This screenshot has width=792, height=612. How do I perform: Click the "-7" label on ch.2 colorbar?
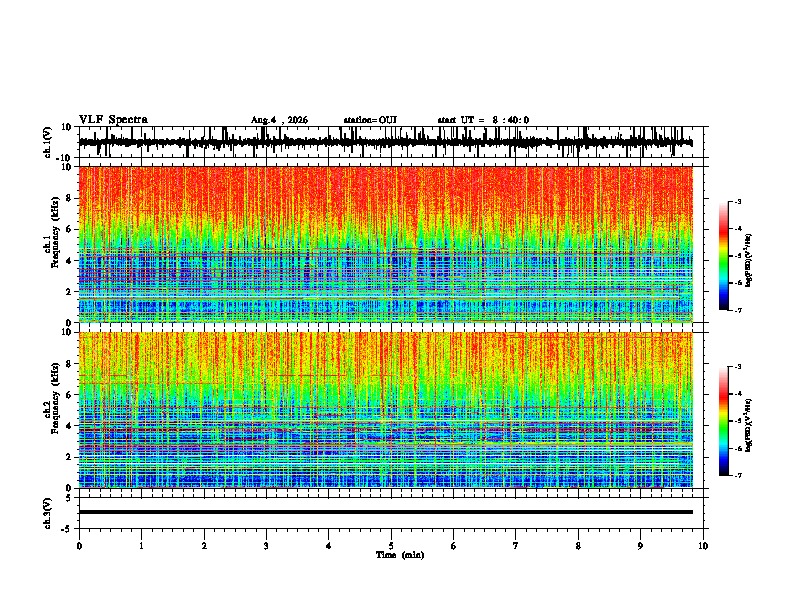[x=737, y=475]
